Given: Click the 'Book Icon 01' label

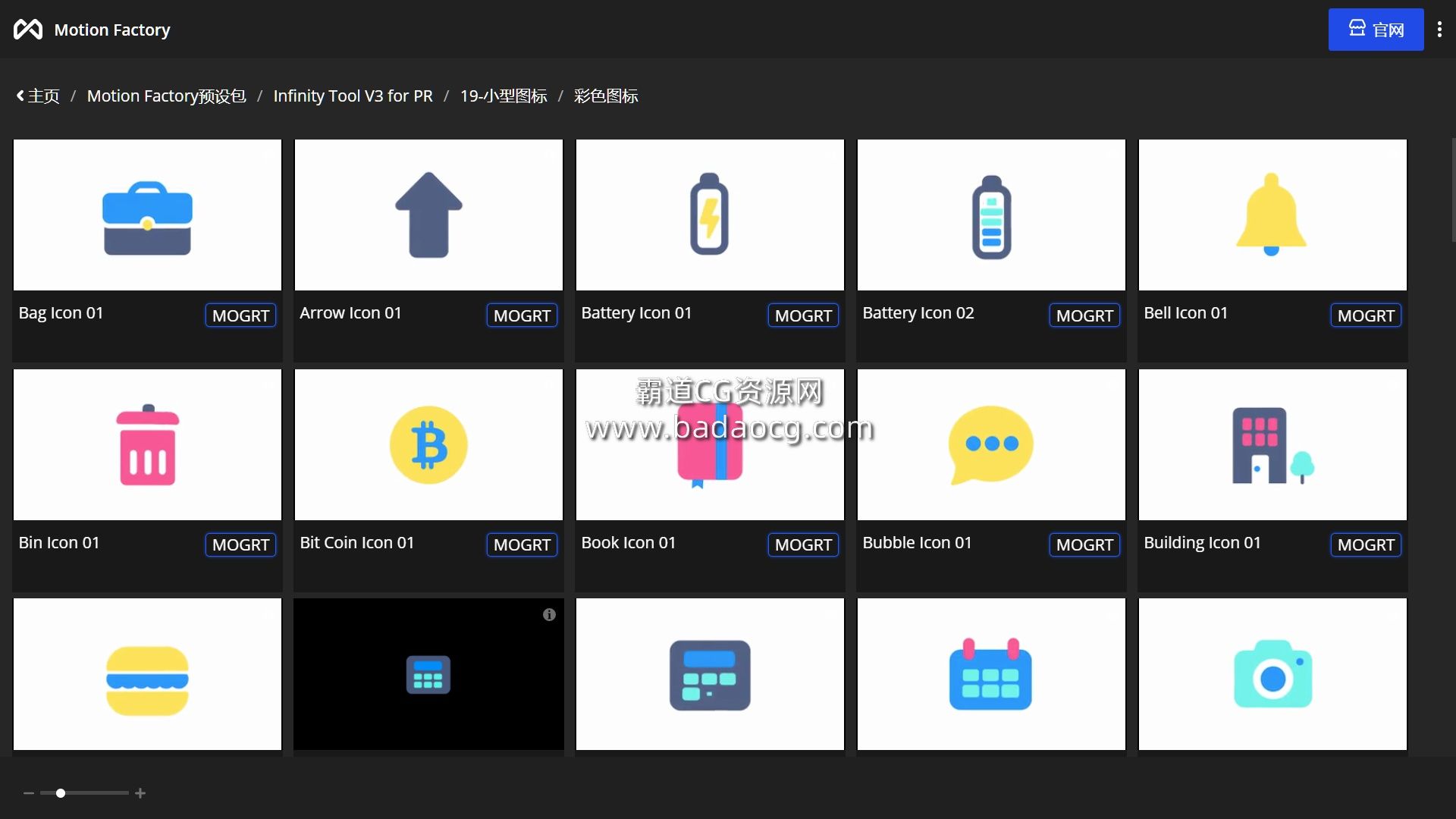Looking at the screenshot, I should click(628, 543).
